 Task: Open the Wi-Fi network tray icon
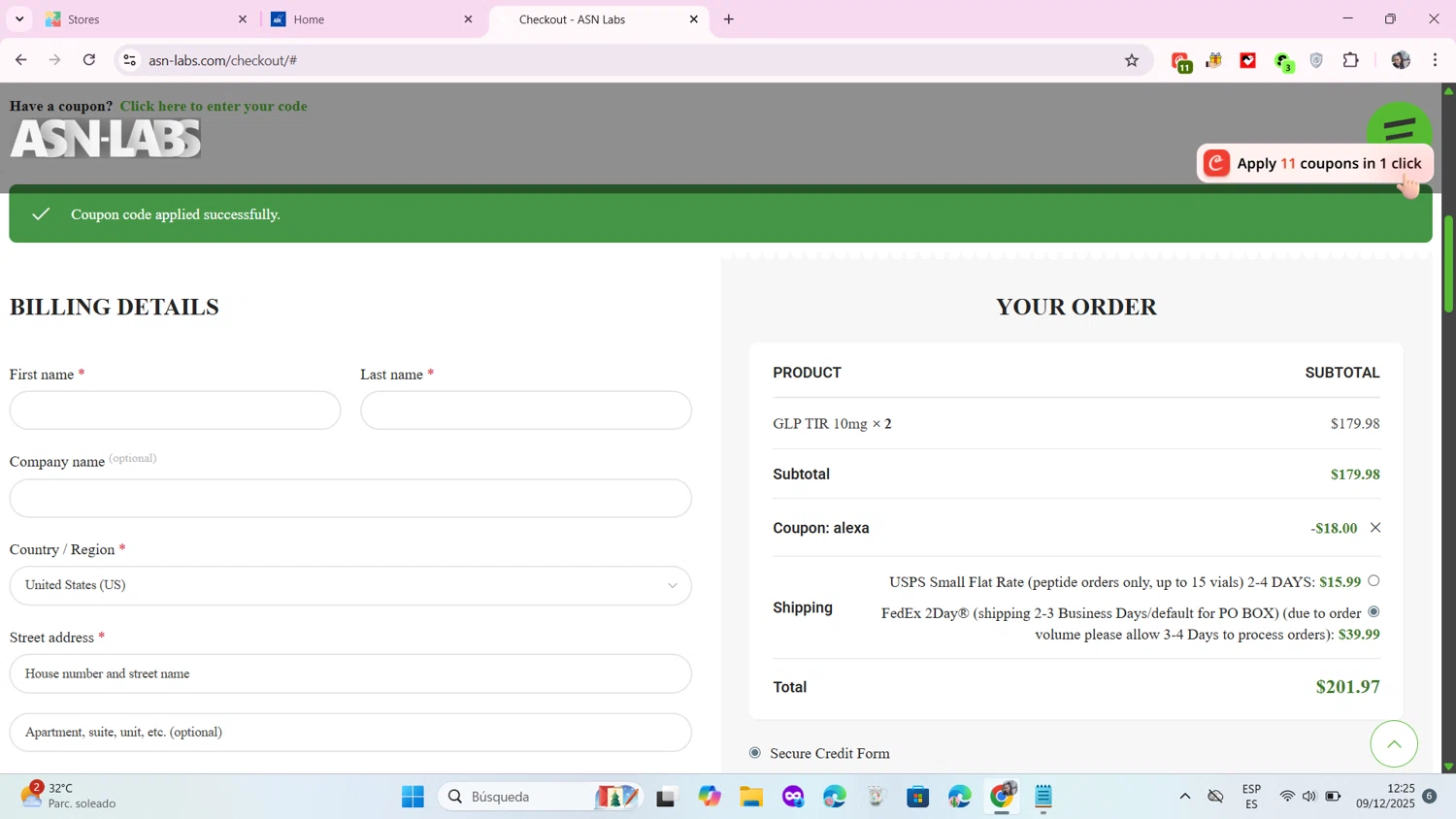(x=1287, y=797)
